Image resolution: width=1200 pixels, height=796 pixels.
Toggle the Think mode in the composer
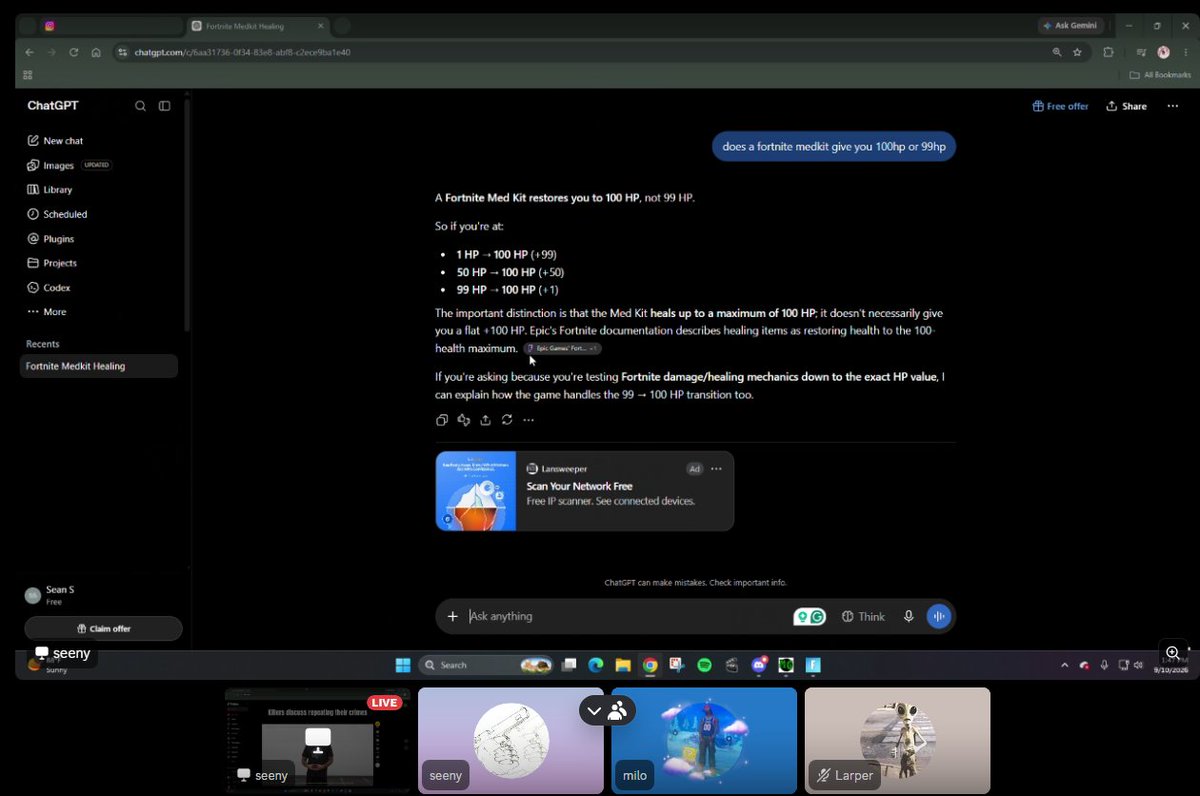coord(863,617)
